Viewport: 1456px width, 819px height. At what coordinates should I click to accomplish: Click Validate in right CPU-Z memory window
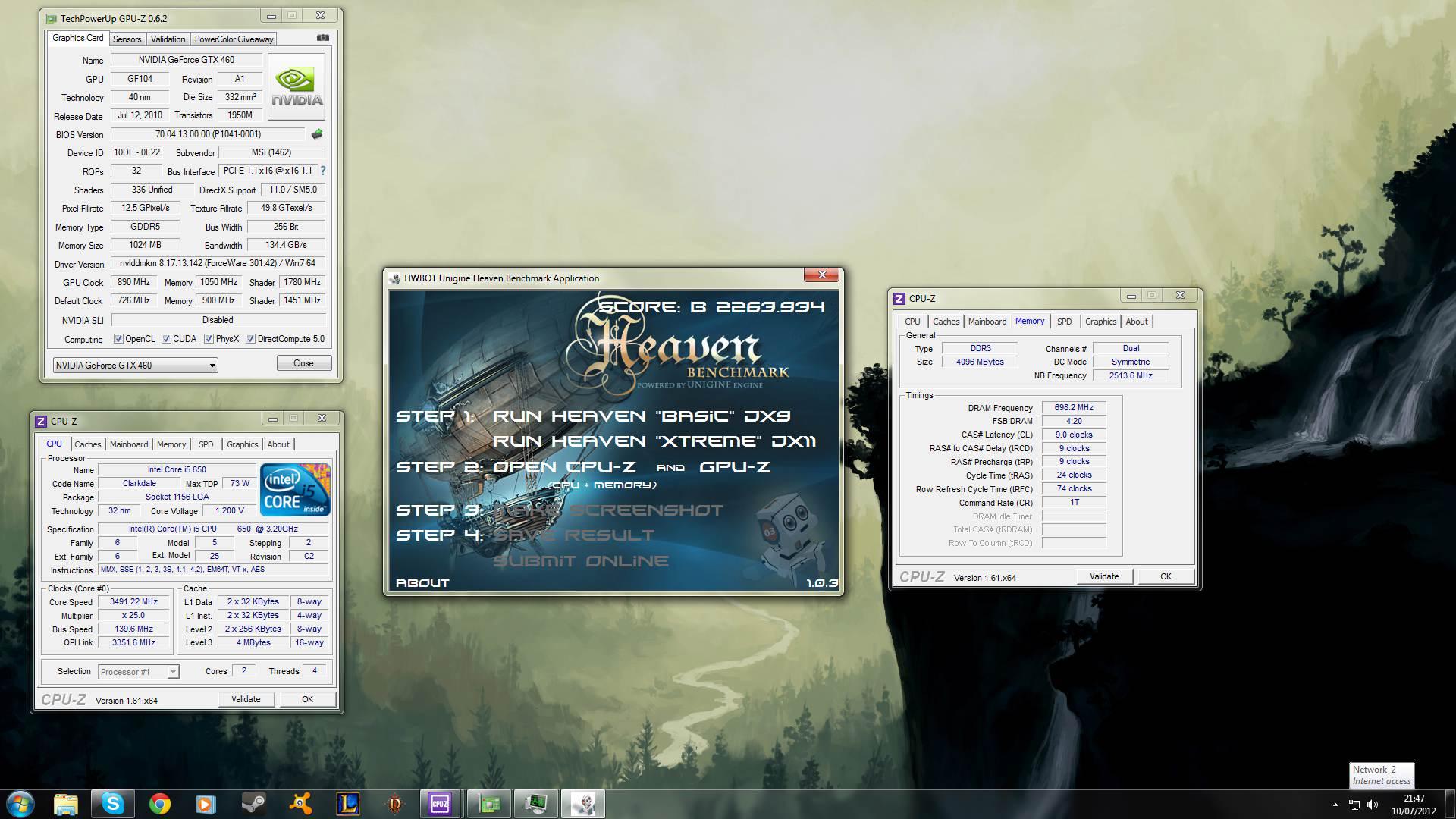coord(1104,576)
